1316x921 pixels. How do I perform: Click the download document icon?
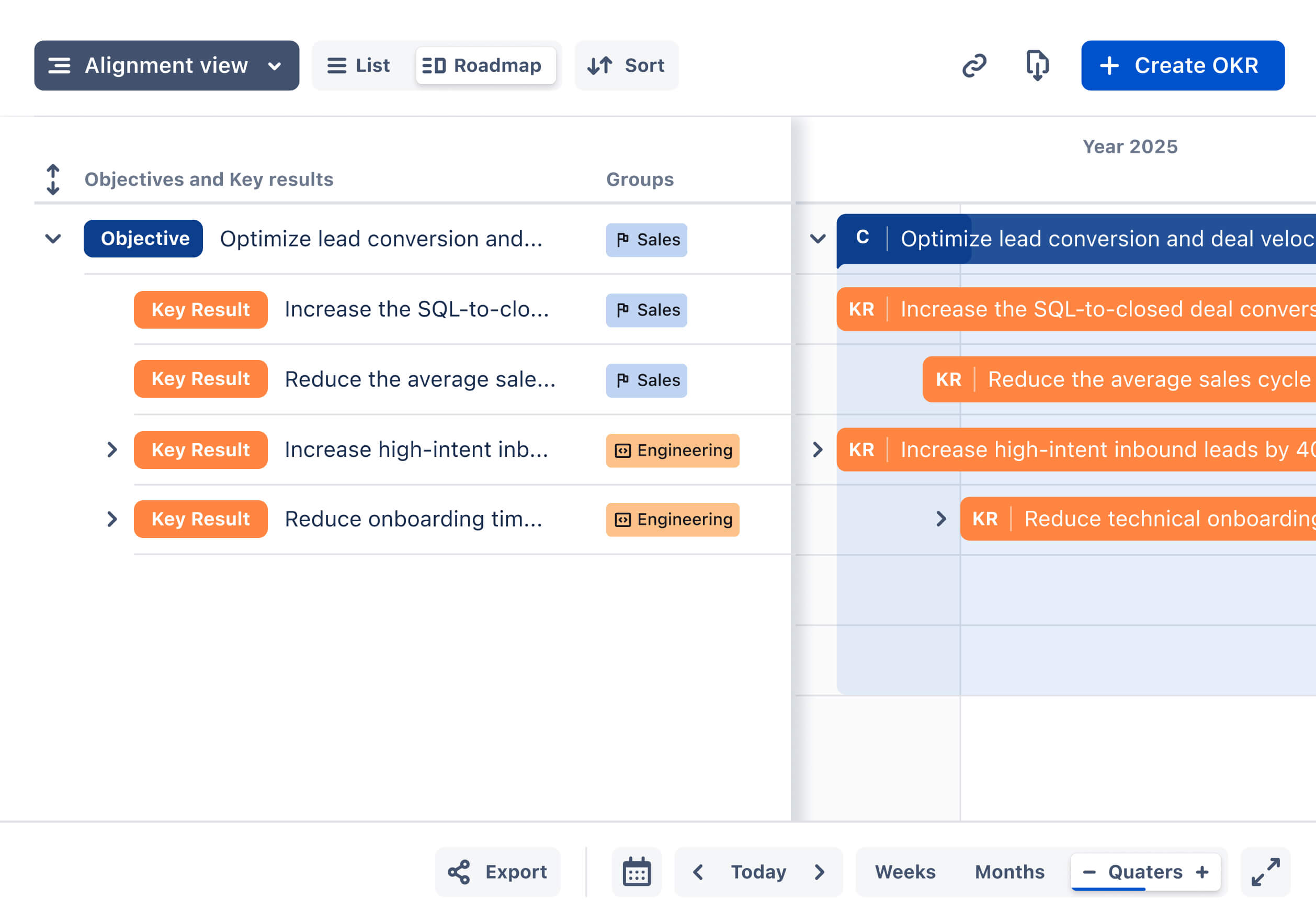pos(1037,65)
